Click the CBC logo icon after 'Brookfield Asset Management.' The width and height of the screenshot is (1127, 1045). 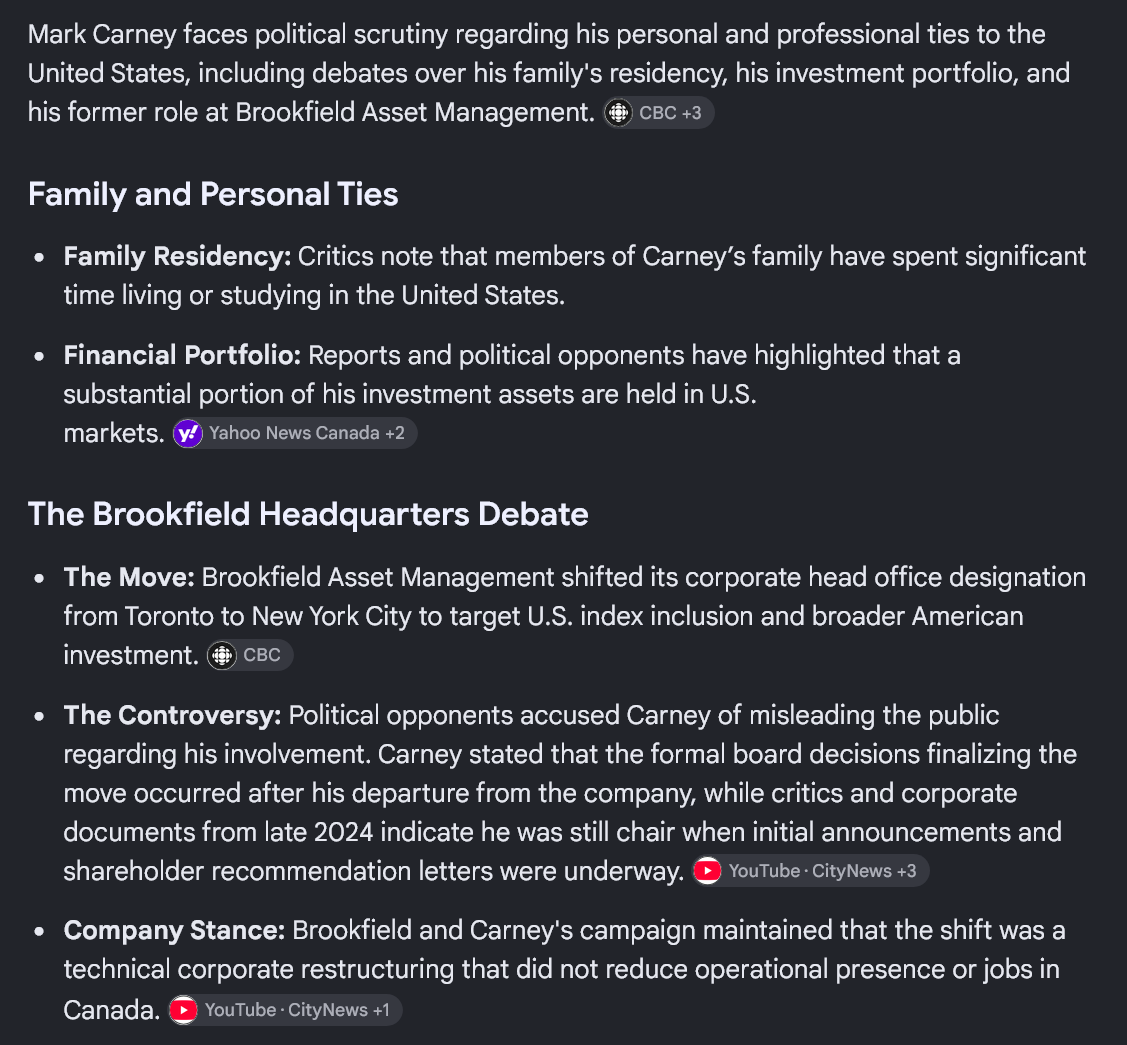point(618,113)
